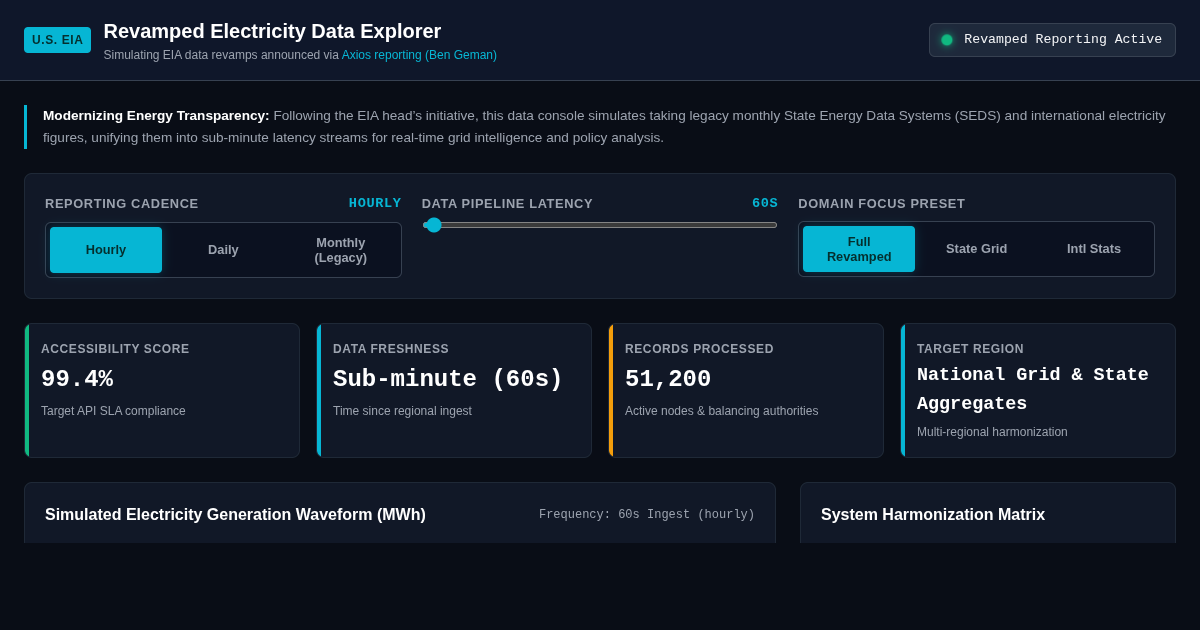Click the green status indicator dot
Viewport: 1200px width, 630px height.
pyautogui.click(x=947, y=40)
